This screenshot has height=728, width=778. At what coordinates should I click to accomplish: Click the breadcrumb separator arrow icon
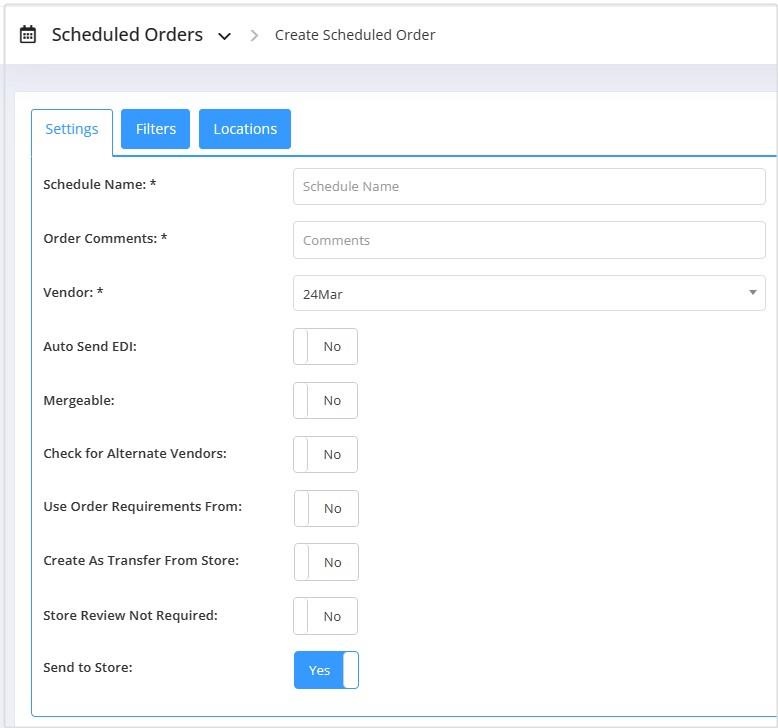tap(254, 35)
